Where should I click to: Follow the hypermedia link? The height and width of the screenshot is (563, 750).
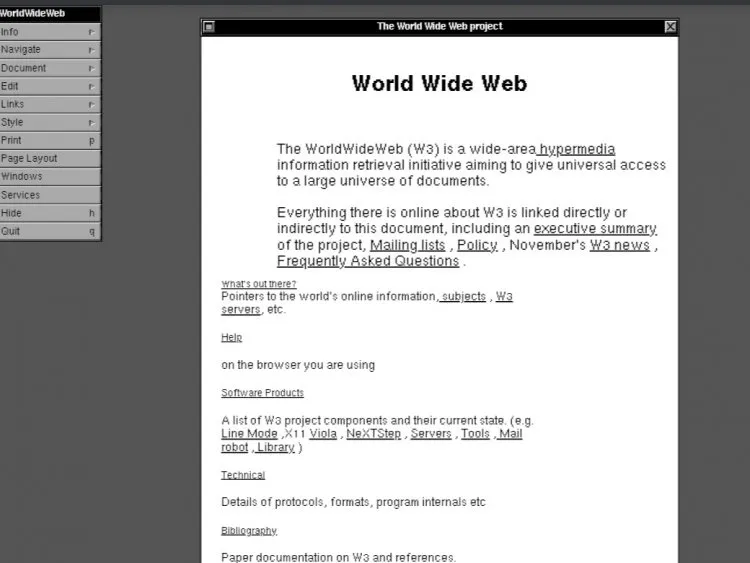tap(577, 149)
